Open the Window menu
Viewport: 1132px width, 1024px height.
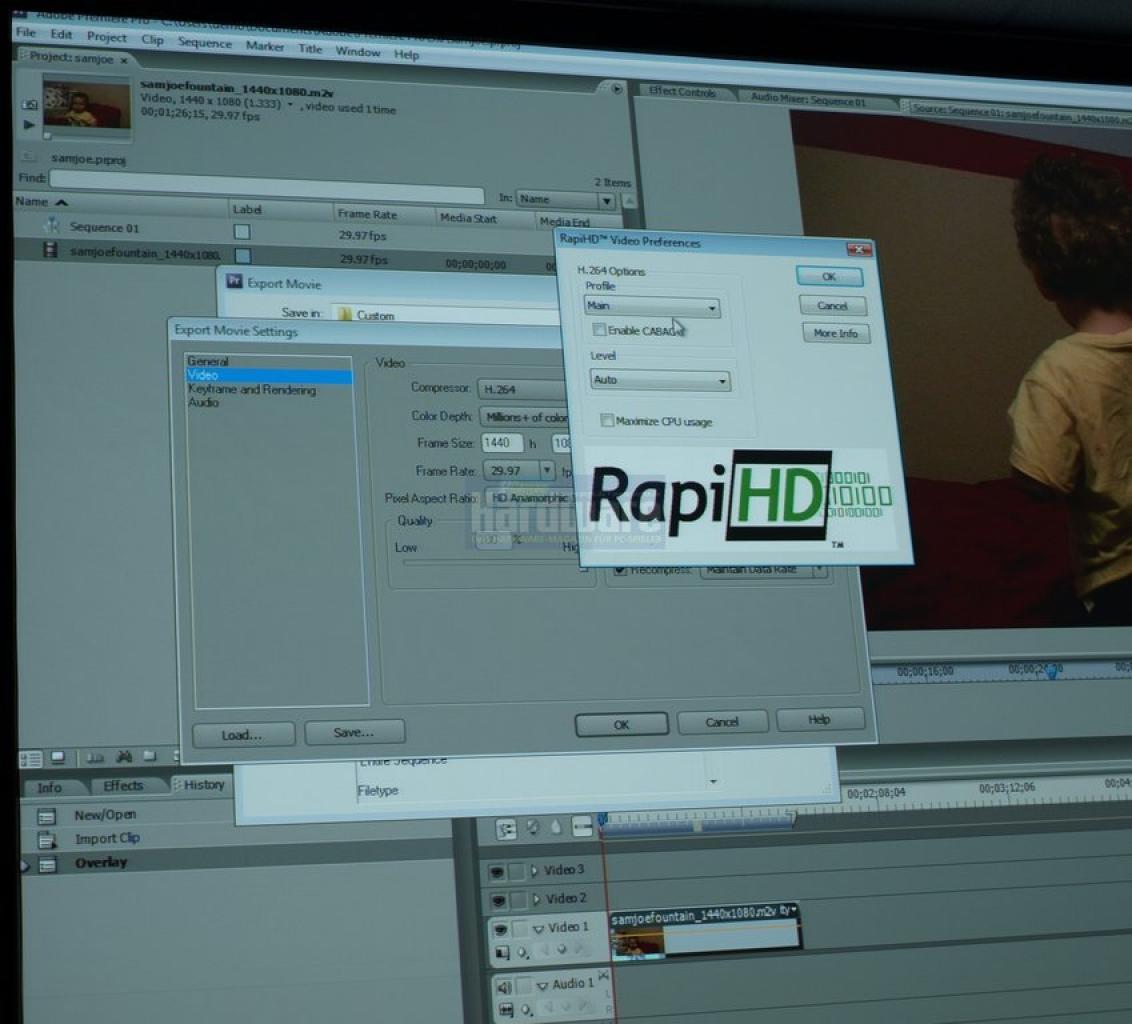(x=358, y=51)
